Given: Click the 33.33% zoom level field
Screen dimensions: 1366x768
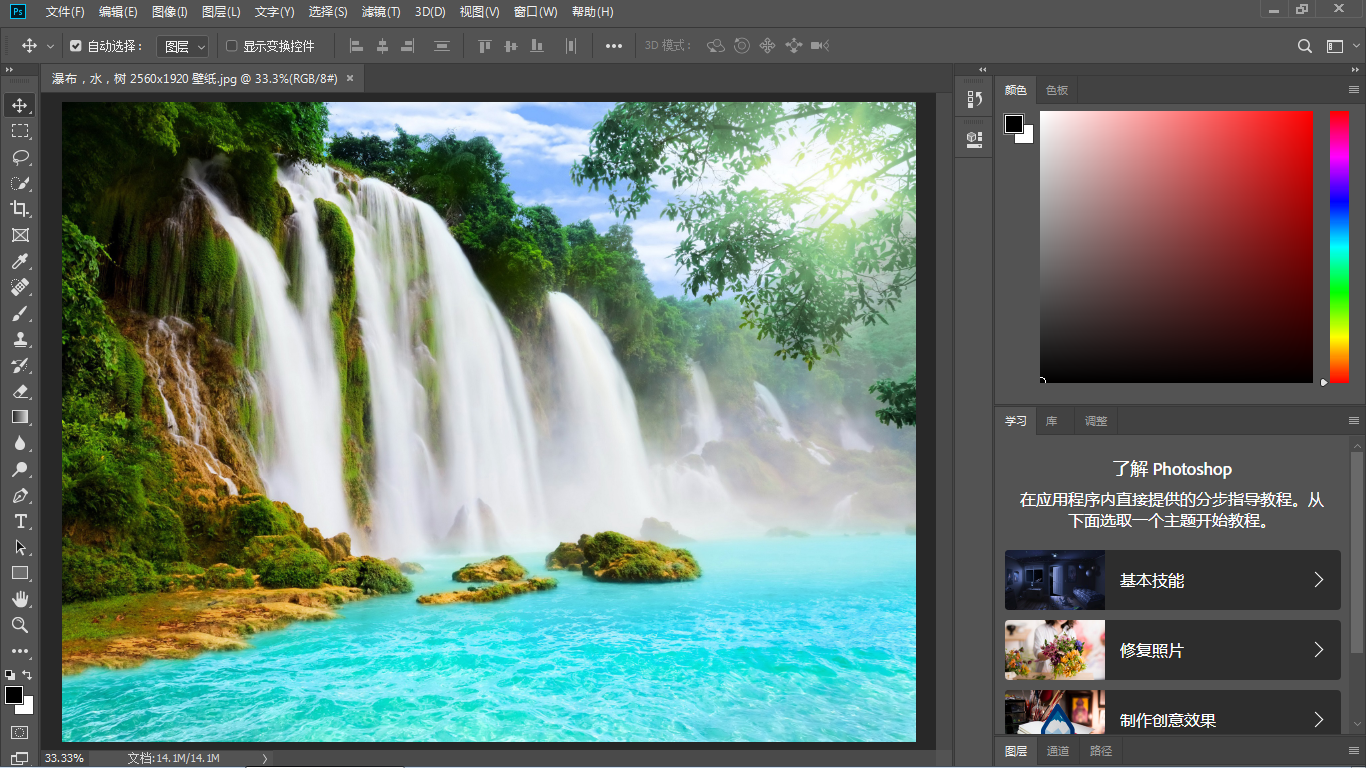Looking at the screenshot, I should tap(65, 759).
